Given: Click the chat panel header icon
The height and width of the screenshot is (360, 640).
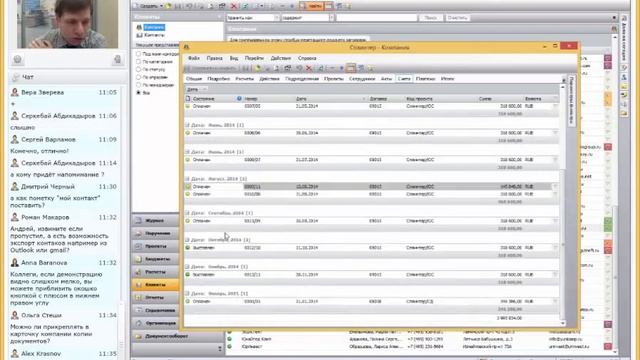Looking at the screenshot, I should click(x=16, y=77).
